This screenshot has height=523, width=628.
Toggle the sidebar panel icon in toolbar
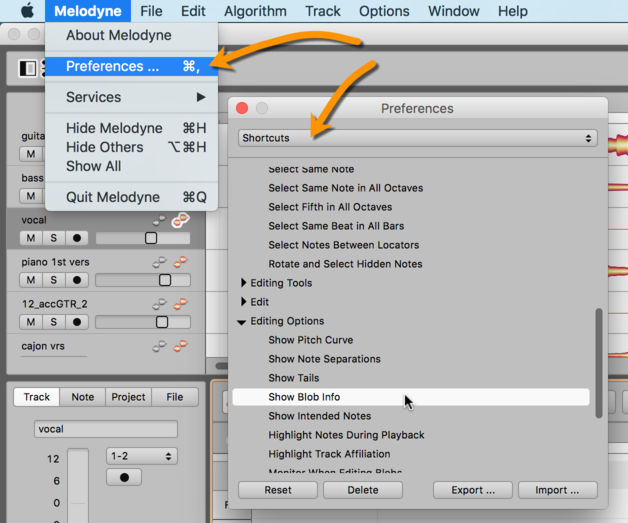coord(28,68)
